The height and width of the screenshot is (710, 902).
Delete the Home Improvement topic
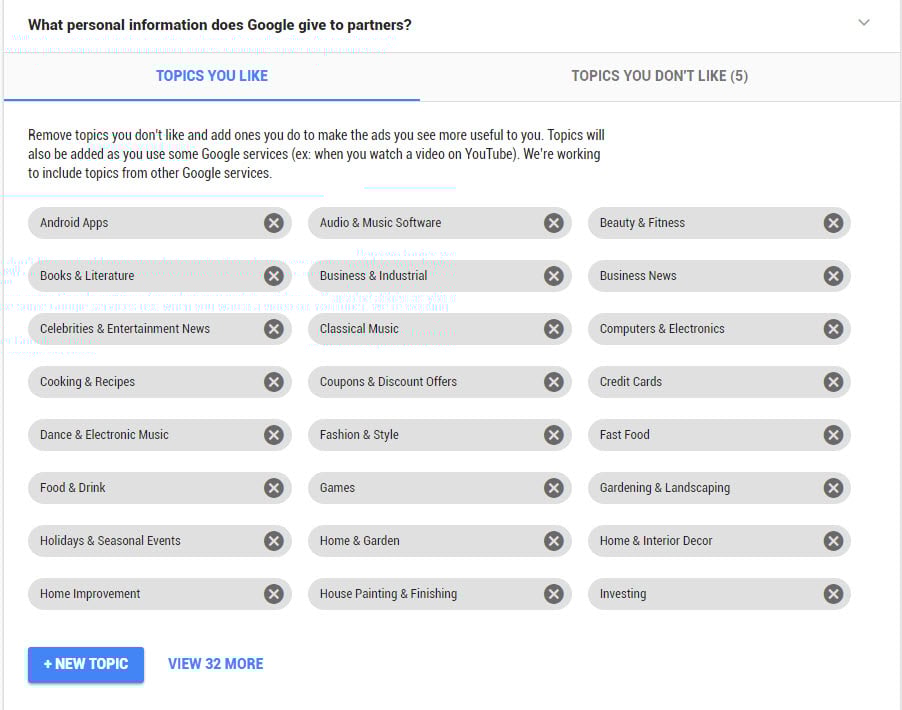click(x=273, y=594)
